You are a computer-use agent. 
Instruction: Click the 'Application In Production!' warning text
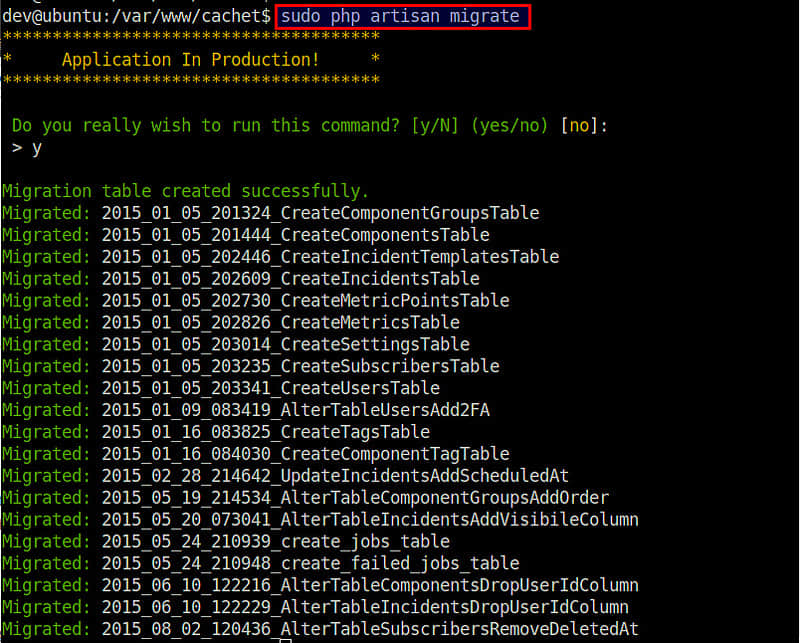pos(190,60)
